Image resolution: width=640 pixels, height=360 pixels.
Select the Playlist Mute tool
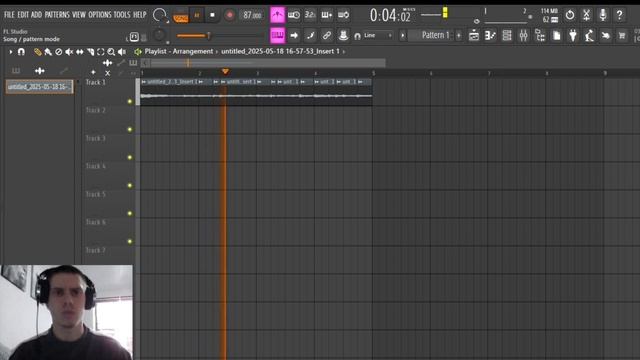(x=69, y=52)
